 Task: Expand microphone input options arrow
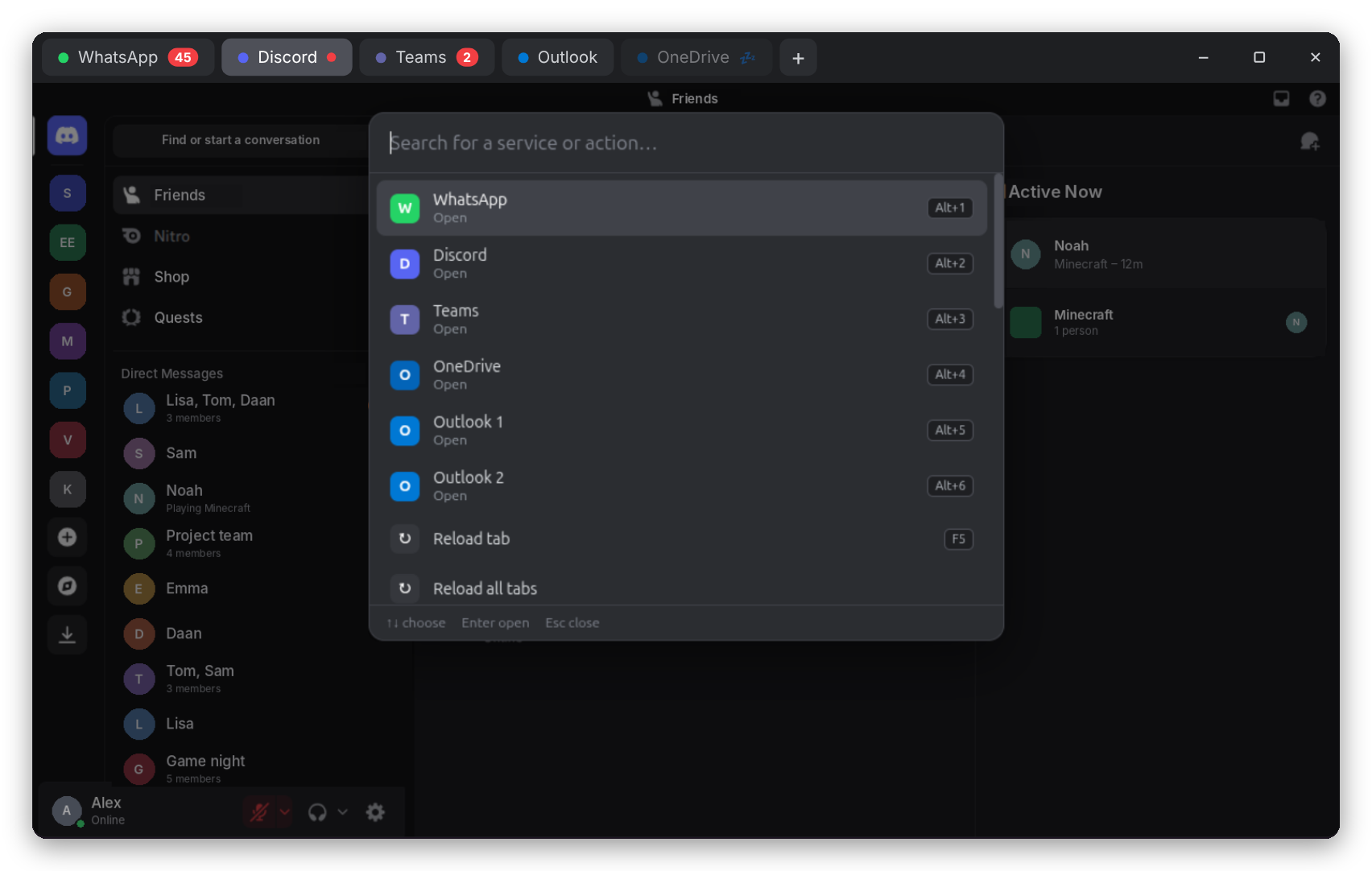(284, 812)
